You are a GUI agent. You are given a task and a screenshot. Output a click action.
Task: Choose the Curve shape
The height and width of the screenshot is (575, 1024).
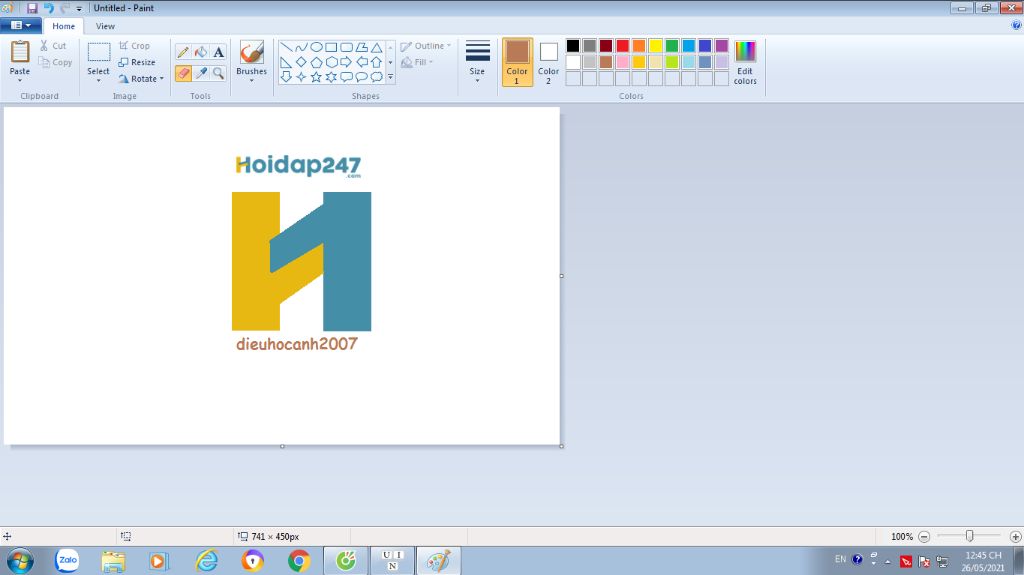[x=301, y=48]
